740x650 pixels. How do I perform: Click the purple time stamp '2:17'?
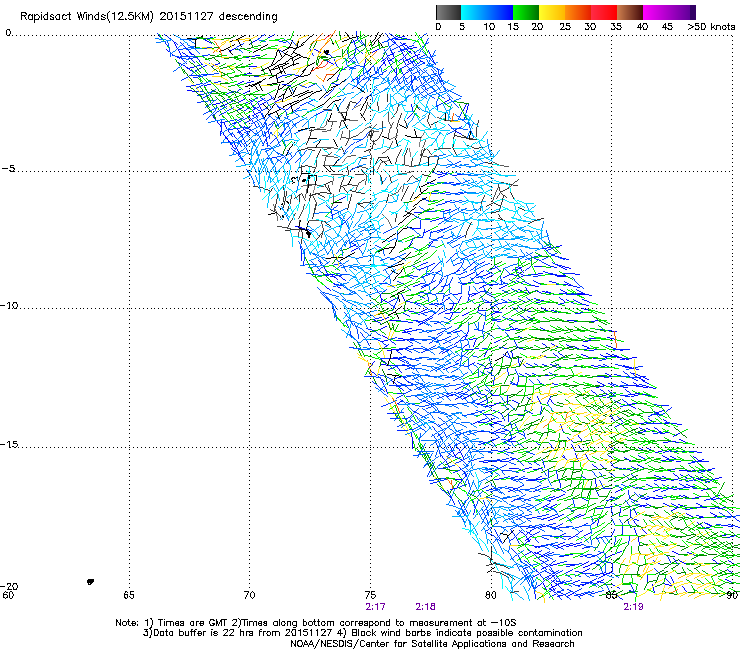[x=375, y=607]
